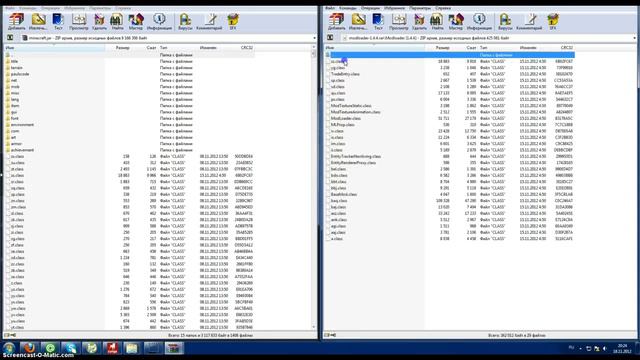Screen dimensions: 640x360
Task: Click Delete (Удалить) icon in right window
Action: [419, 21]
